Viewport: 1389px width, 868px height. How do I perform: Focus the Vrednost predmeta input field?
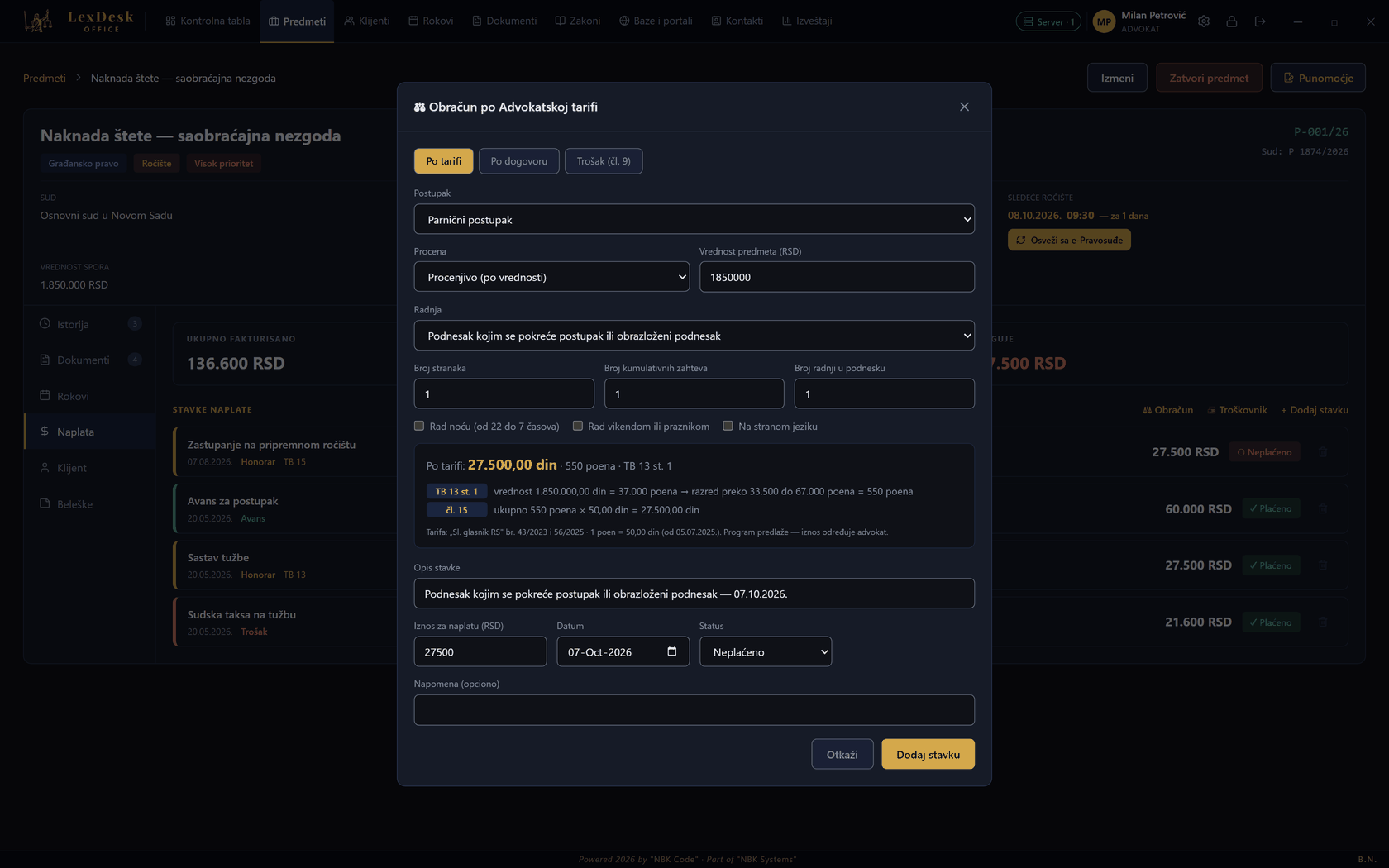837,277
